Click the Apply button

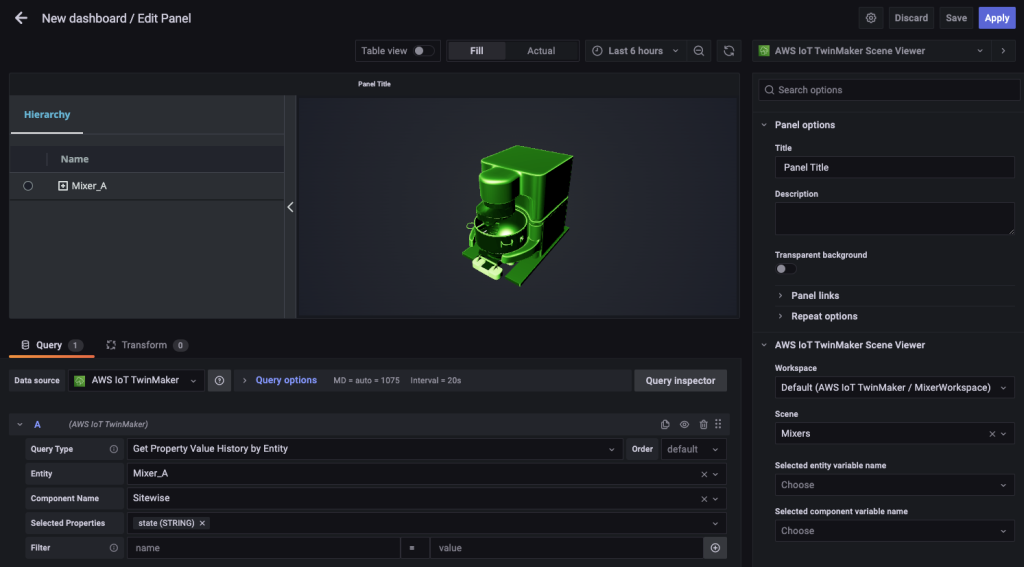point(997,18)
